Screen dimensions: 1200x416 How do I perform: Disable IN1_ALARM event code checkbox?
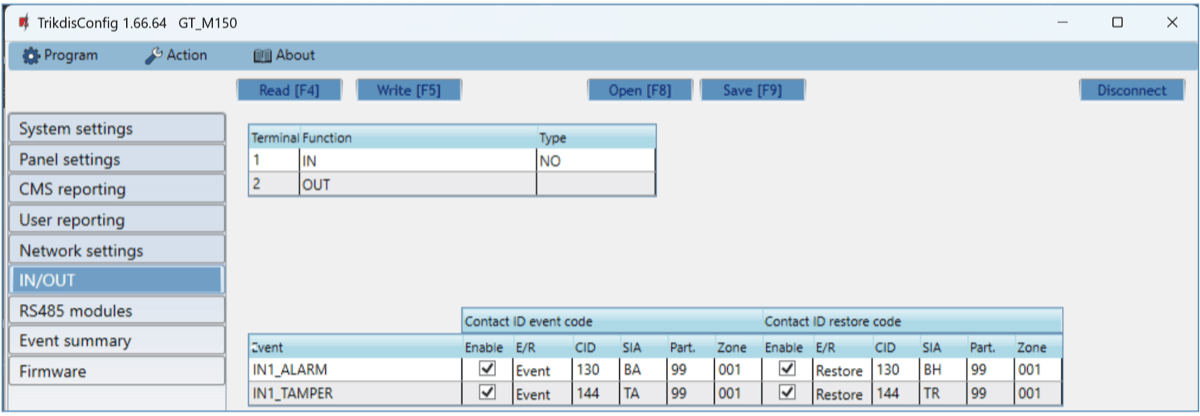click(x=487, y=370)
